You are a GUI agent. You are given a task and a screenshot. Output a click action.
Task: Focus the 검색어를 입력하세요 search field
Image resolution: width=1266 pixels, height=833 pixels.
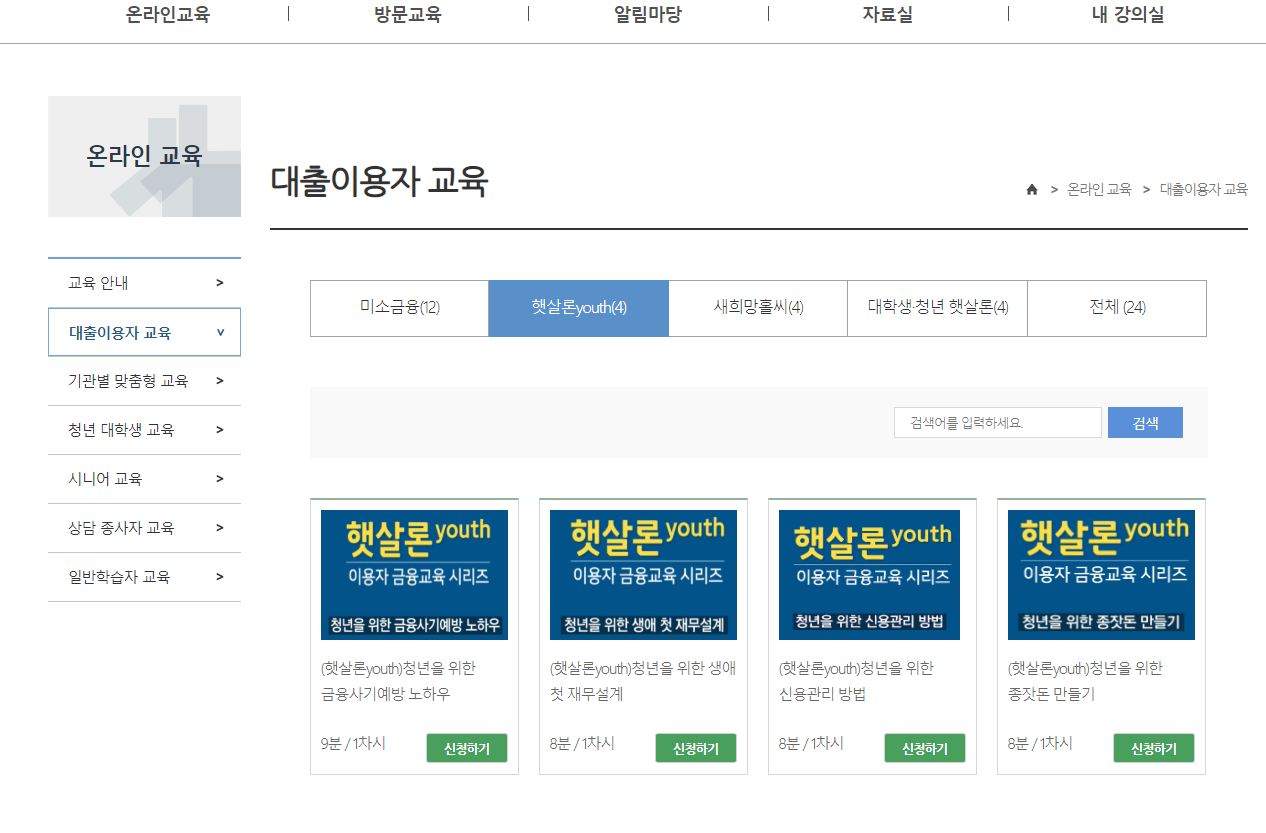[x=998, y=423]
